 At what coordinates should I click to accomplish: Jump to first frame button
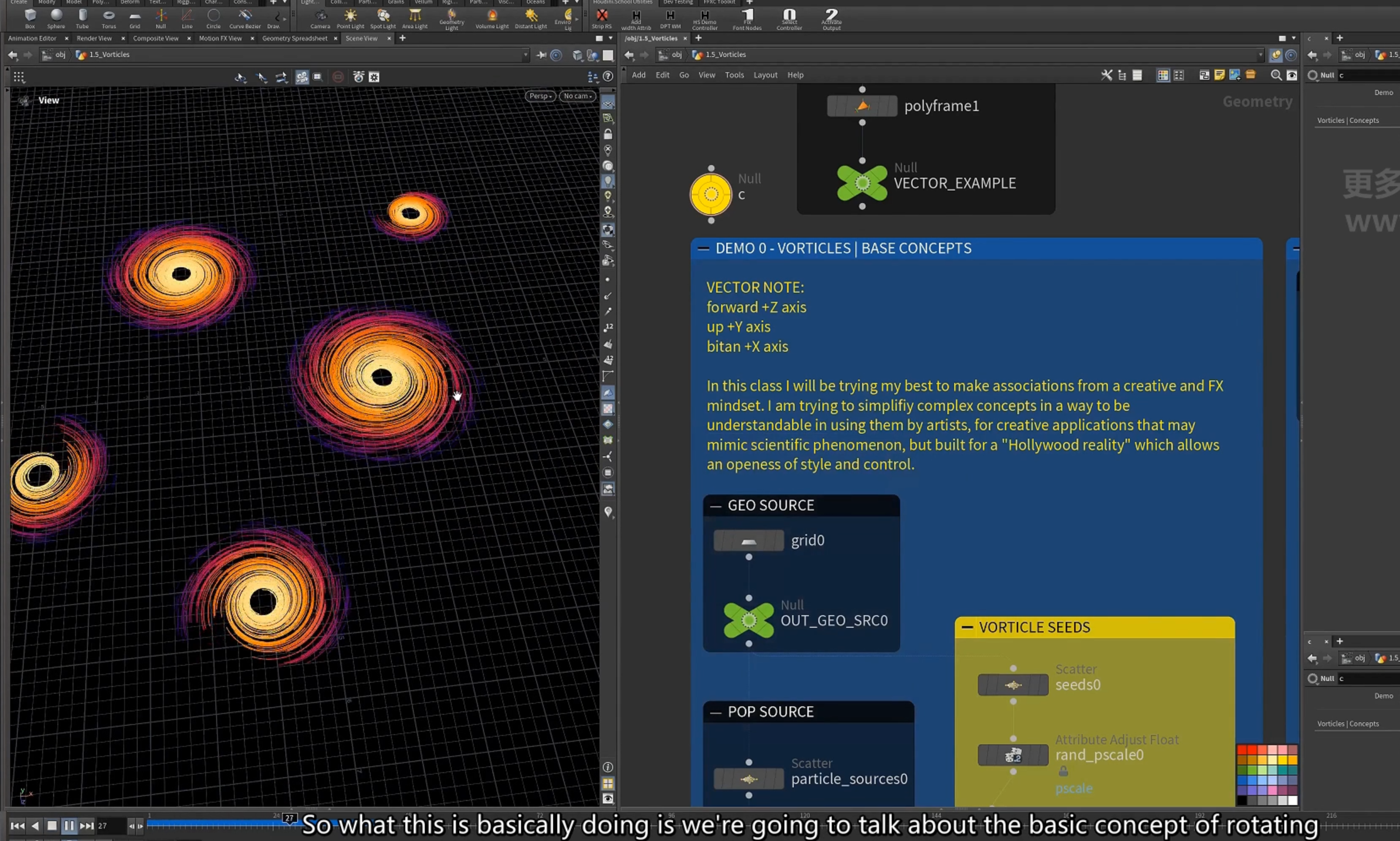coord(18,826)
